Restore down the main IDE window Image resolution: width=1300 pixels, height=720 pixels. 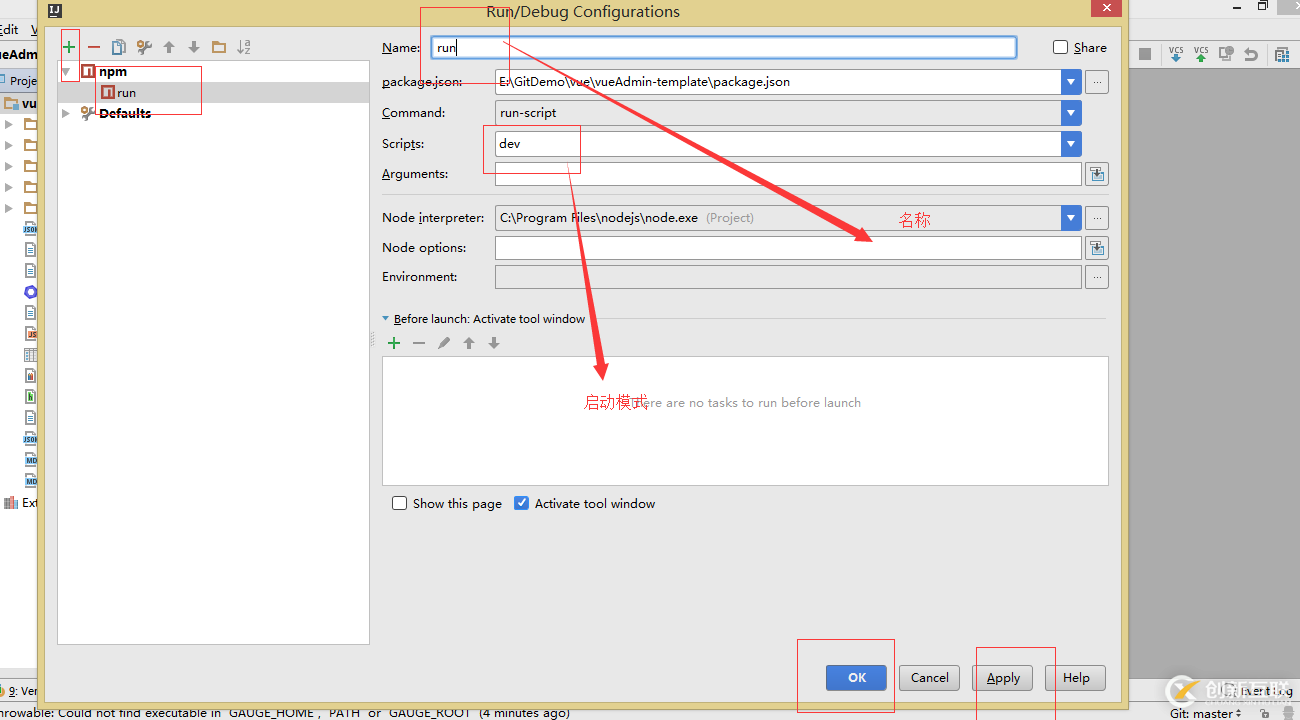click(1263, 6)
